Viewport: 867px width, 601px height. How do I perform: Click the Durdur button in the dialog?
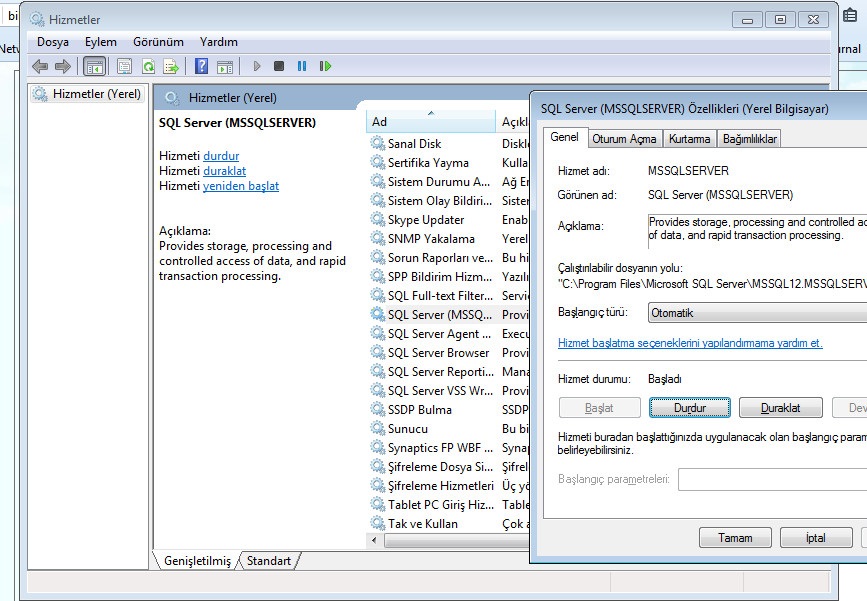click(x=690, y=407)
